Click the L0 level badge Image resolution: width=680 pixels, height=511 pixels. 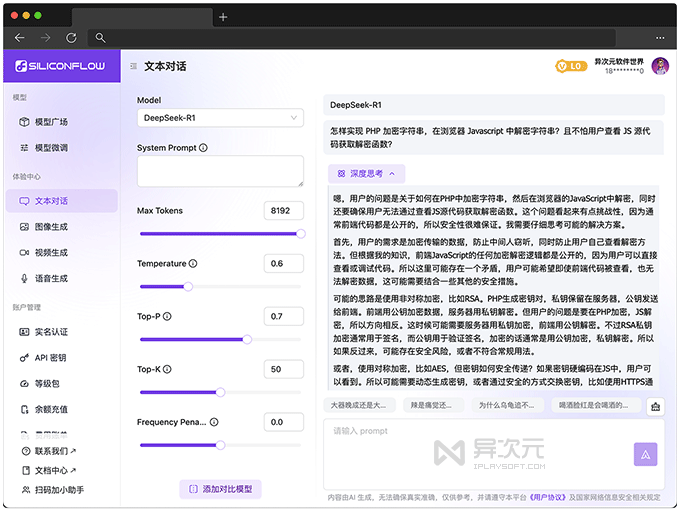571,66
